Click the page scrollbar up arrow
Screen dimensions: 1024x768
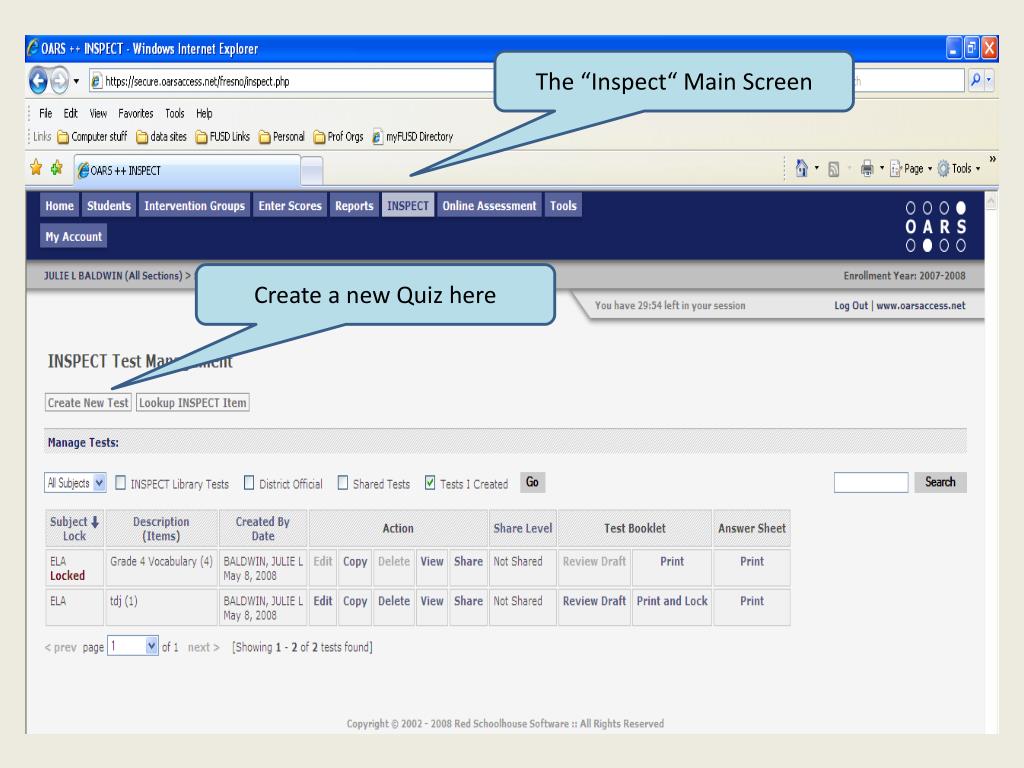991,200
